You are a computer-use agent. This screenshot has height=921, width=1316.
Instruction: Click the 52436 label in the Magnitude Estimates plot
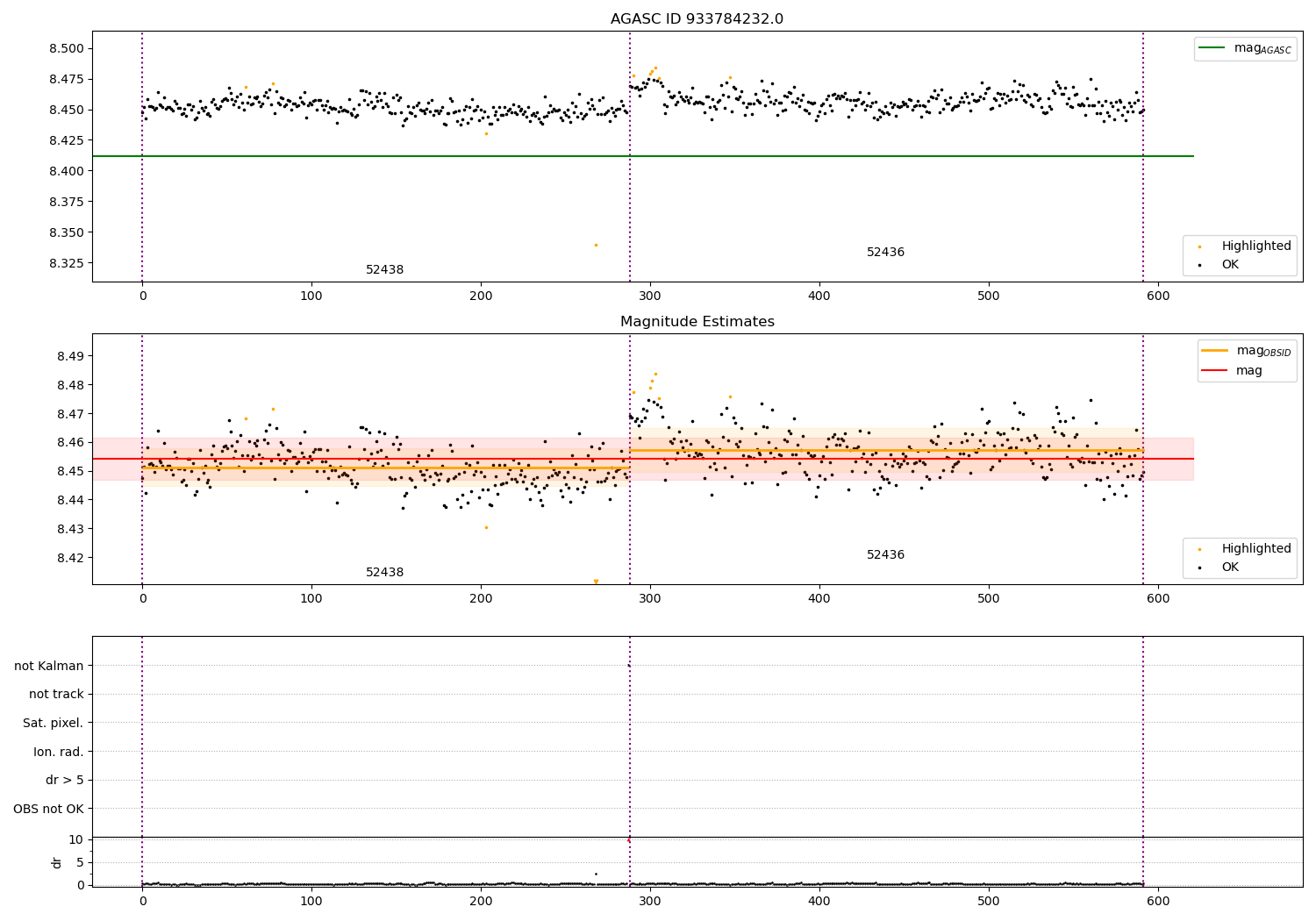click(x=885, y=555)
